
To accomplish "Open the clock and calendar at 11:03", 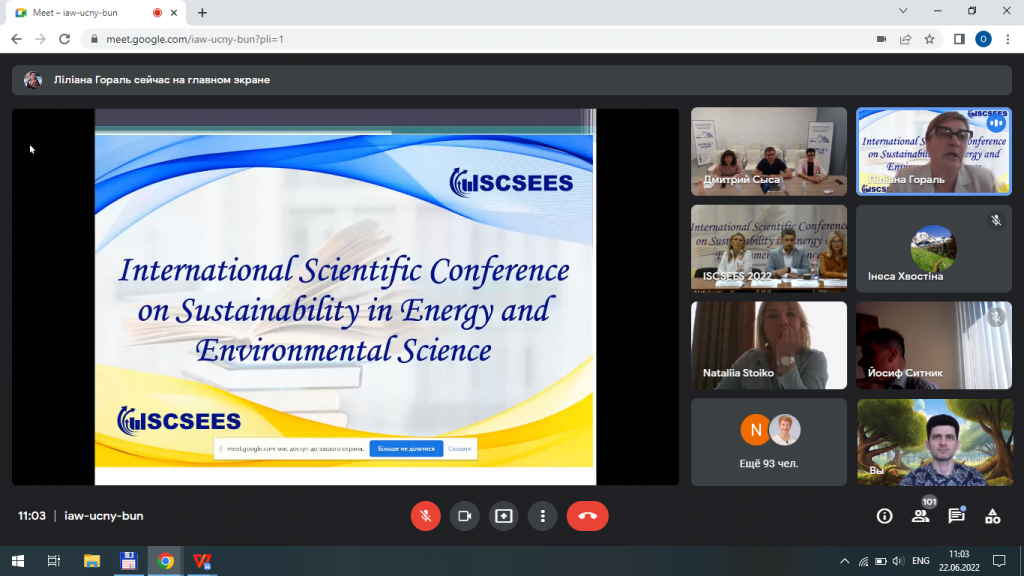I will click(x=959, y=561).
